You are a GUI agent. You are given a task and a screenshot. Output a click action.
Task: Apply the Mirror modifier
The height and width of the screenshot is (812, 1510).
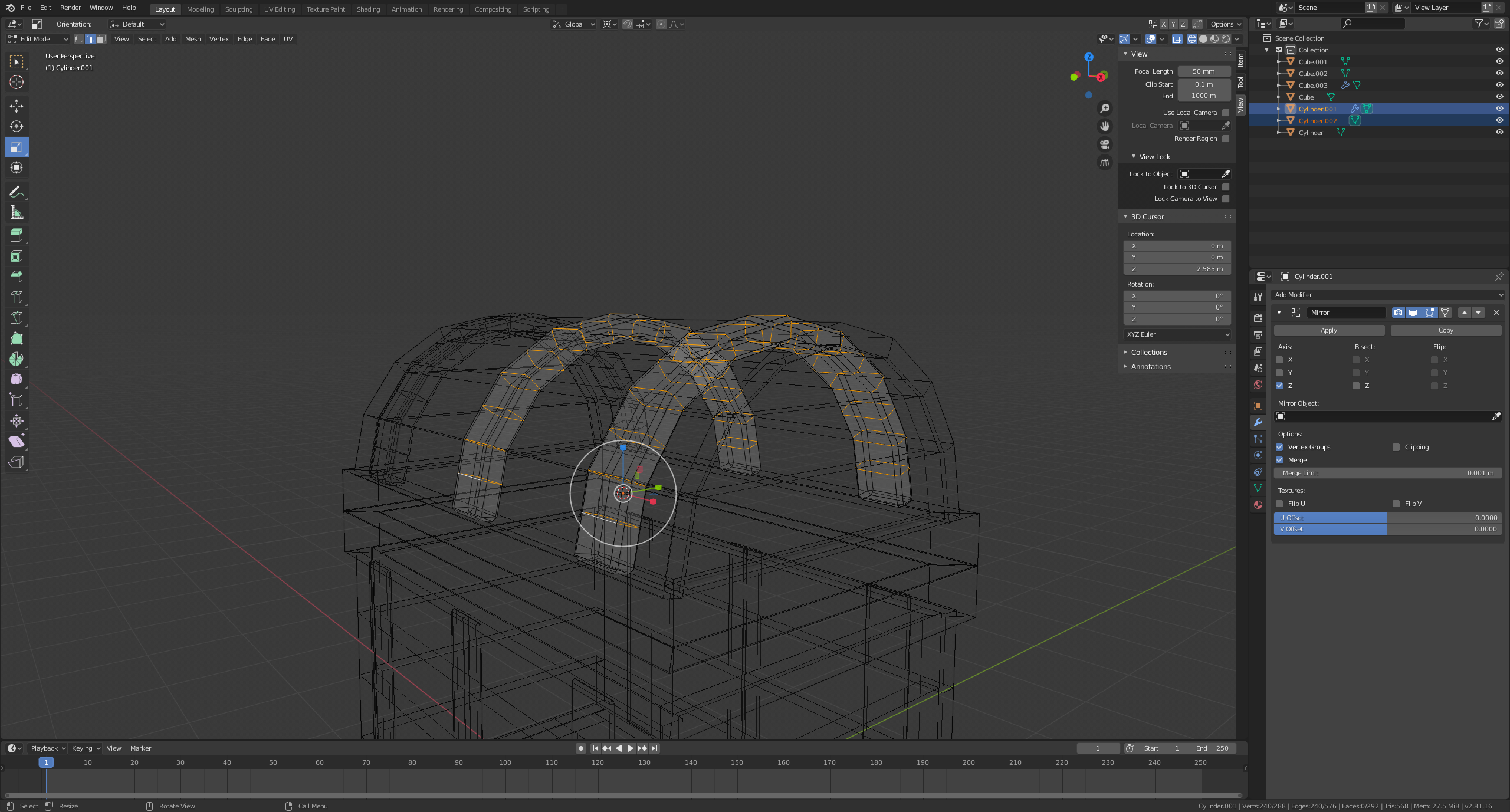click(1328, 330)
